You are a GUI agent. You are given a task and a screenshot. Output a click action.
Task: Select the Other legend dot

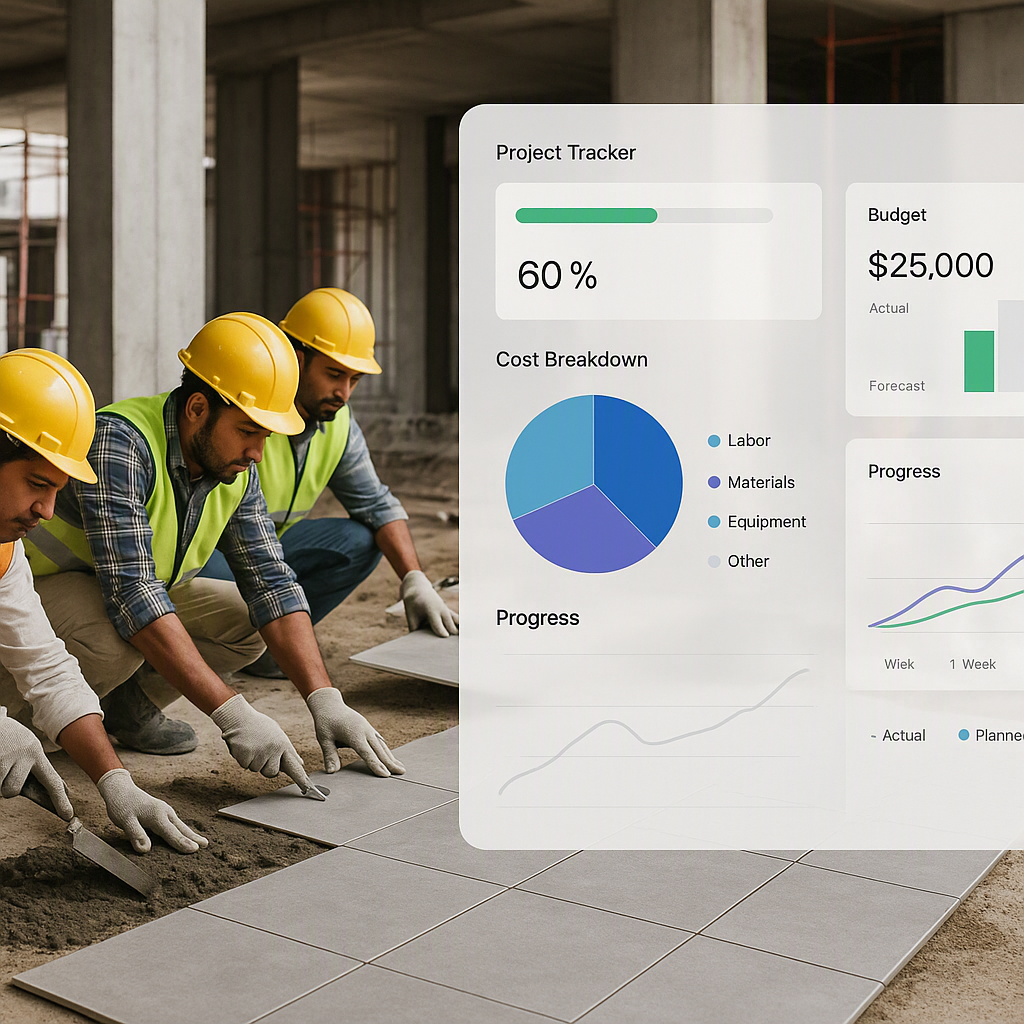pyautogui.click(x=714, y=561)
